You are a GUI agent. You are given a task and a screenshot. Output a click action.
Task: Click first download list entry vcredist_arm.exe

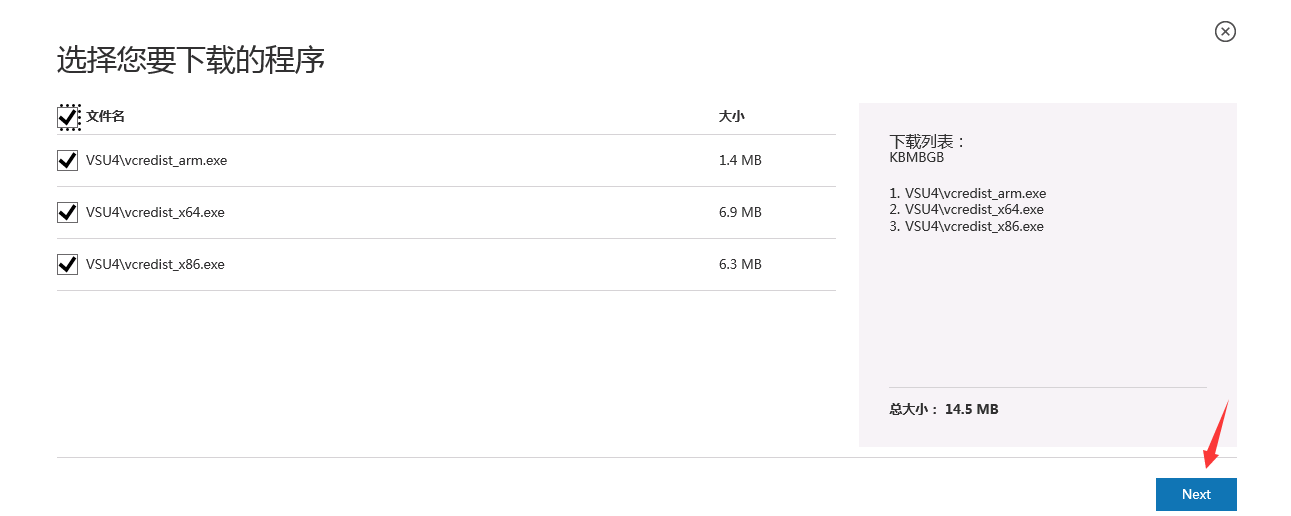tap(968, 193)
